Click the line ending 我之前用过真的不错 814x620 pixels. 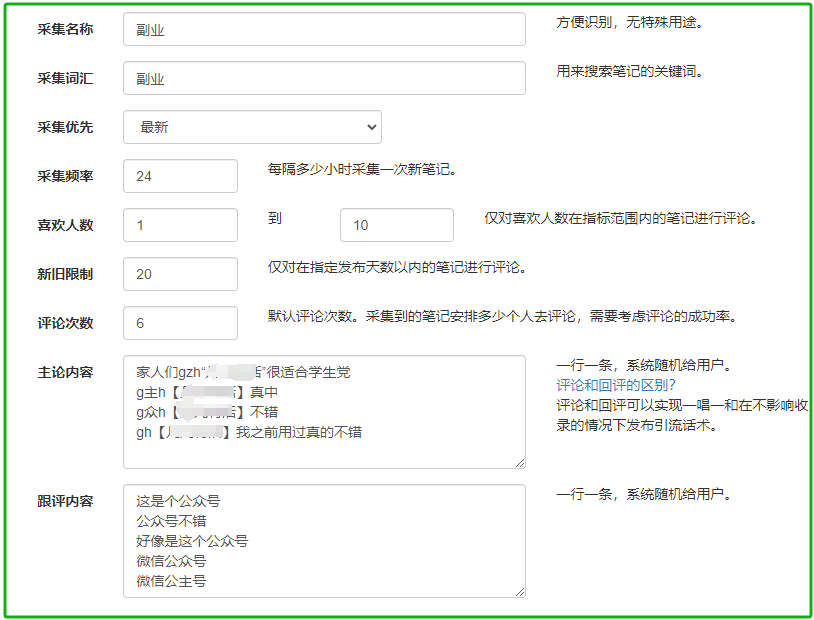point(249,432)
